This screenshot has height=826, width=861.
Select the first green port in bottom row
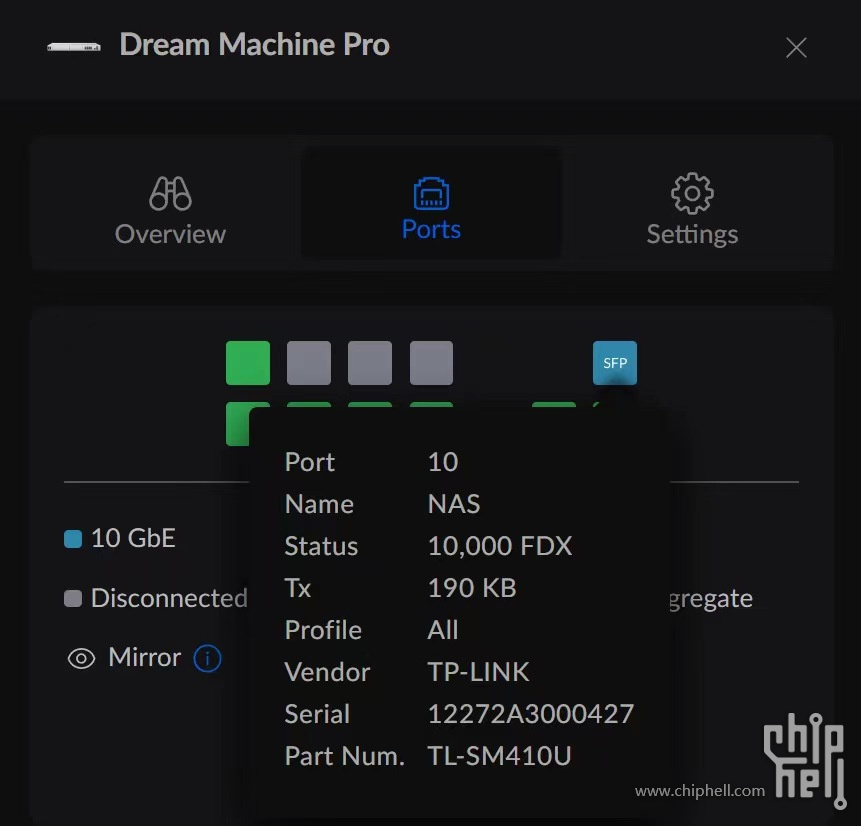(x=237, y=424)
